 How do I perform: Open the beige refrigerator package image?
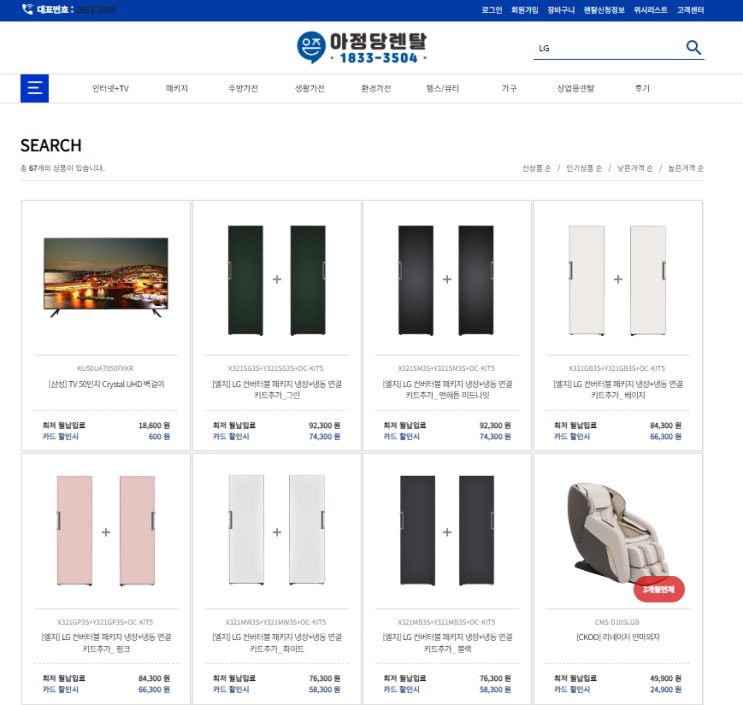pyautogui.click(x=617, y=280)
